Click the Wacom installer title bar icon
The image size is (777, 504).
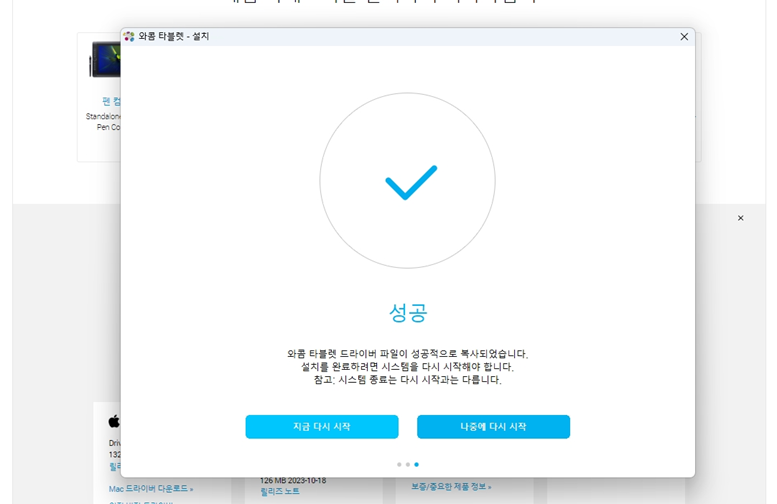(x=129, y=37)
